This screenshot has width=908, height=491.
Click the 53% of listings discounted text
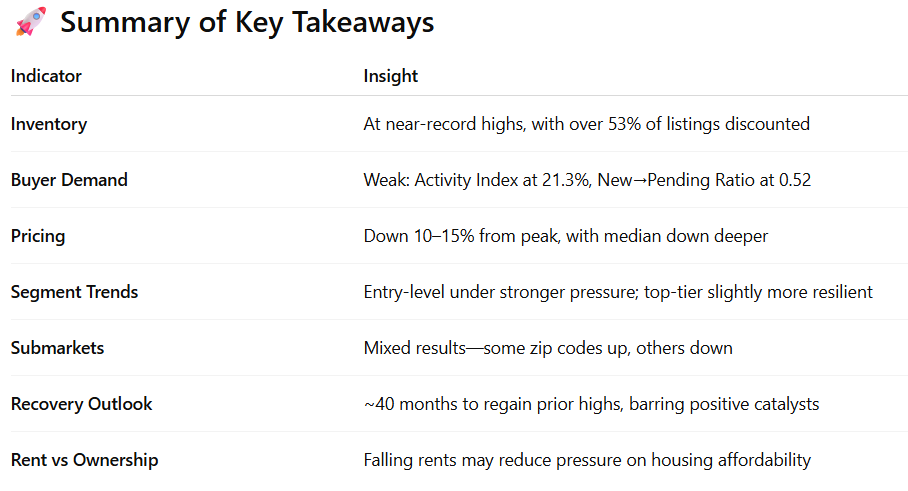(x=708, y=124)
